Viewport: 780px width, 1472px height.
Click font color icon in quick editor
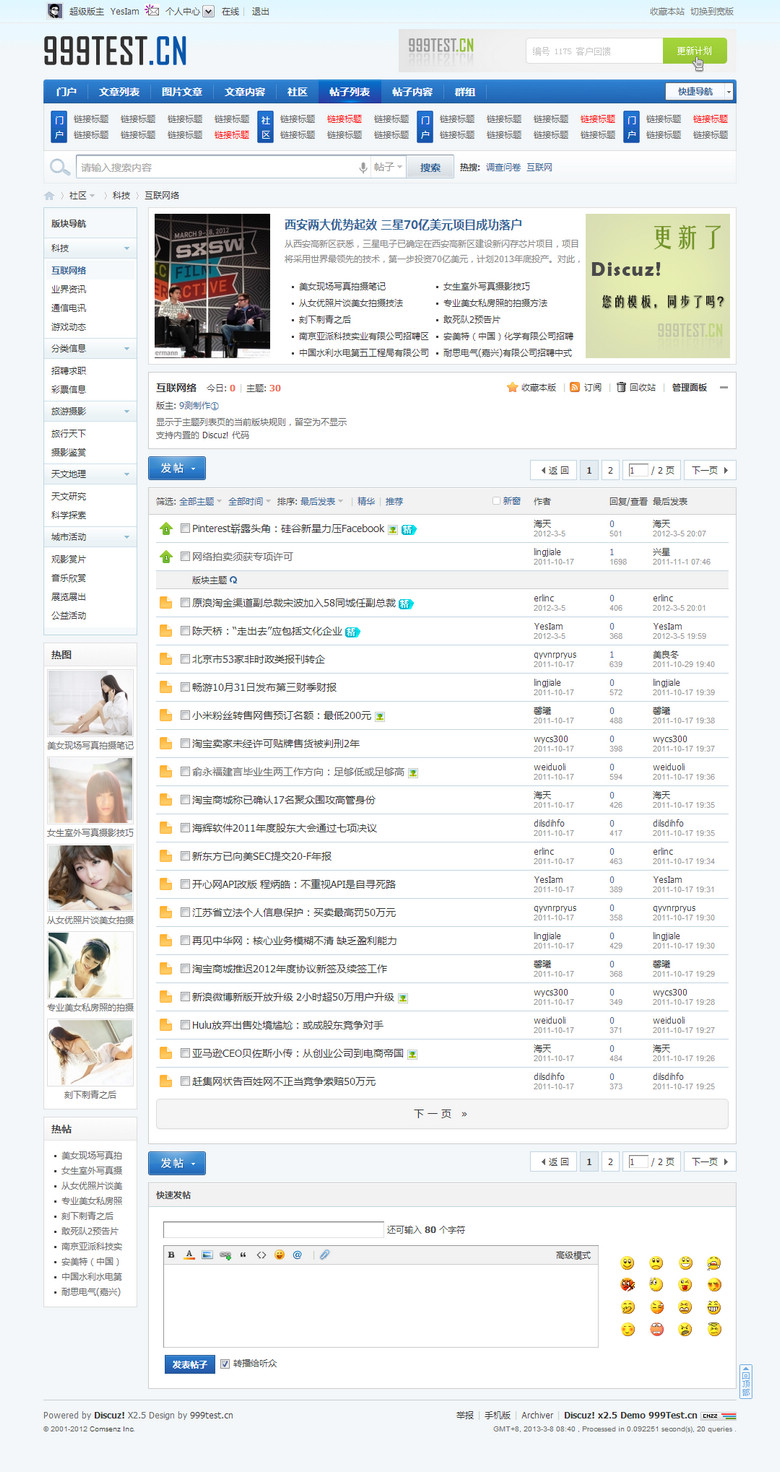point(189,1254)
